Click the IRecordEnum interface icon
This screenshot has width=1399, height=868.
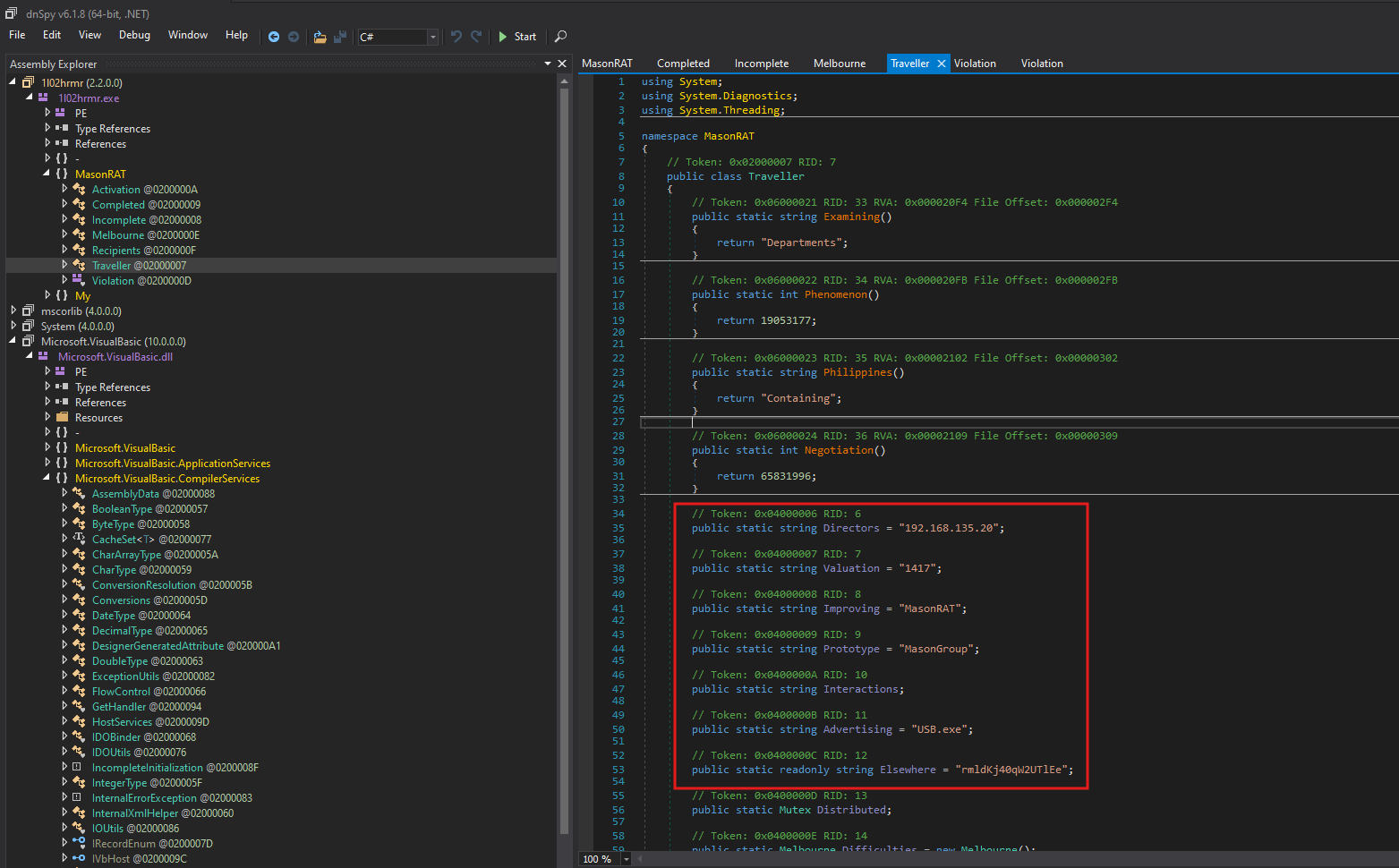point(80,844)
